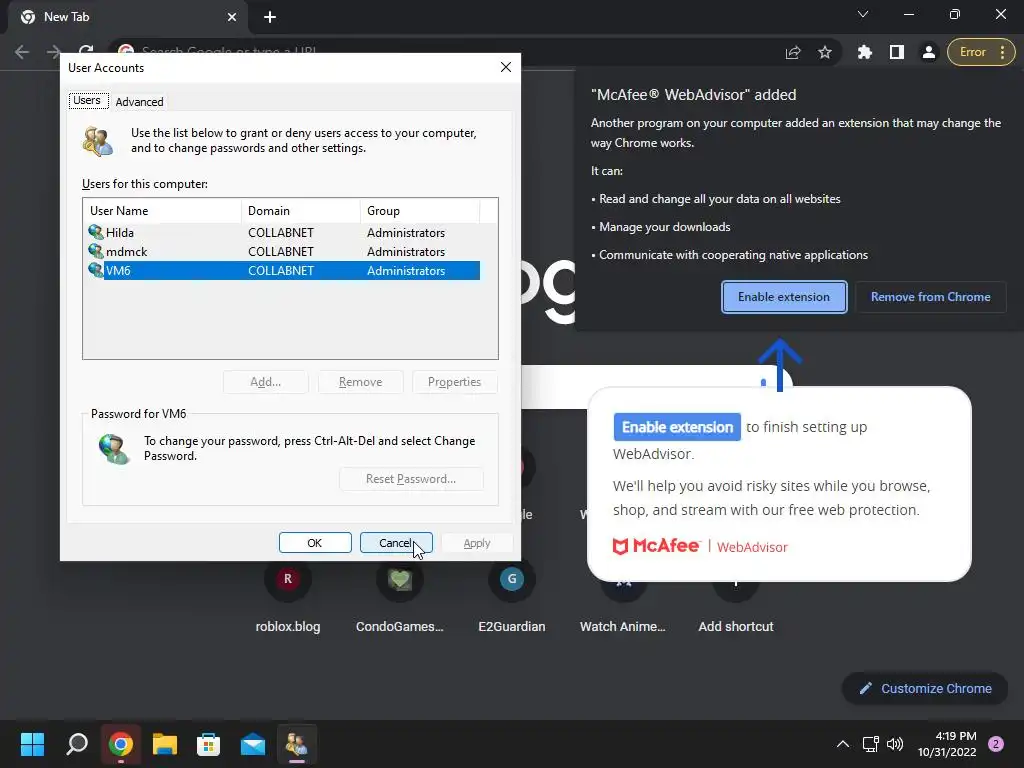Viewport: 1024px width, 768px height.
Task: Click the User Name column header
Action: (x=163, y=211)
